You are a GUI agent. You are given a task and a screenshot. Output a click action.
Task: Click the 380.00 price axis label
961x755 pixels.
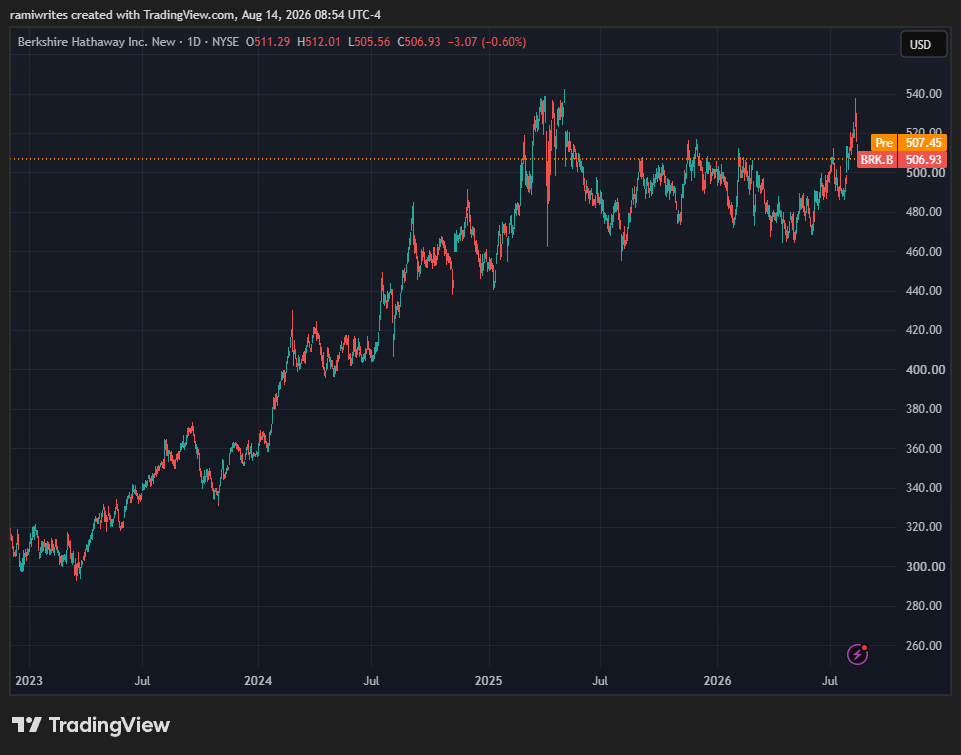point(924,409)
